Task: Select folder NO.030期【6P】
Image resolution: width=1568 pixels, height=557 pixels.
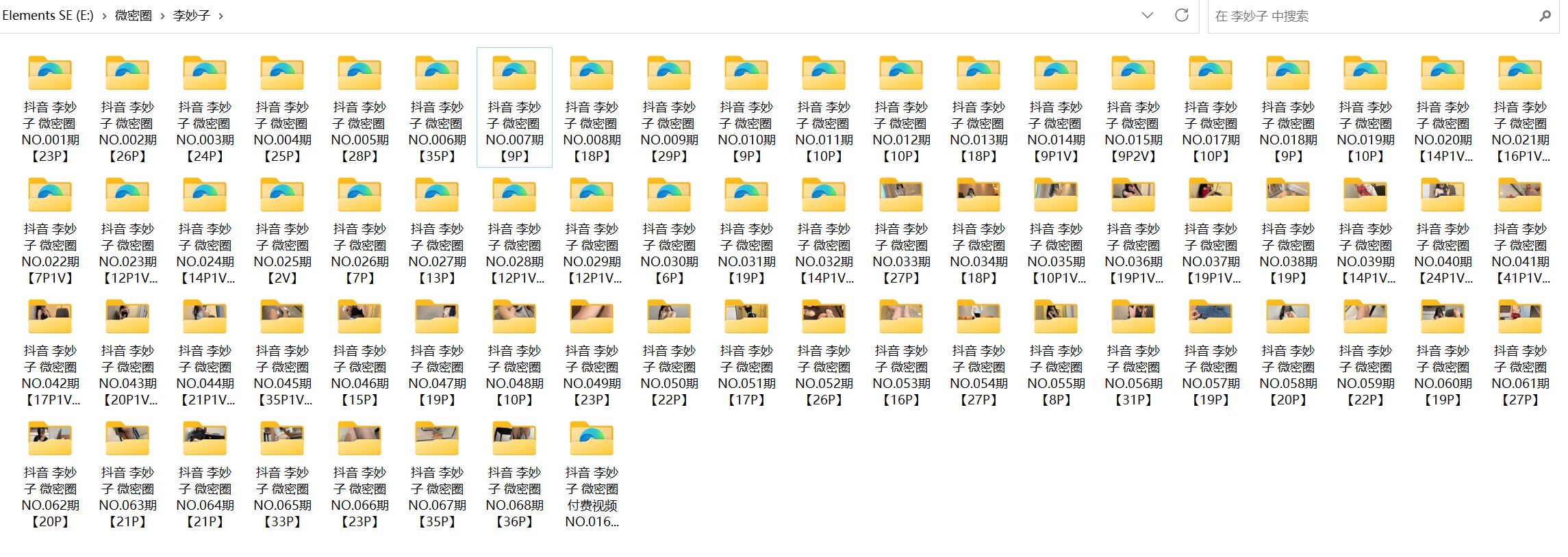Action: pyautogui.click(x=669, y=230)
